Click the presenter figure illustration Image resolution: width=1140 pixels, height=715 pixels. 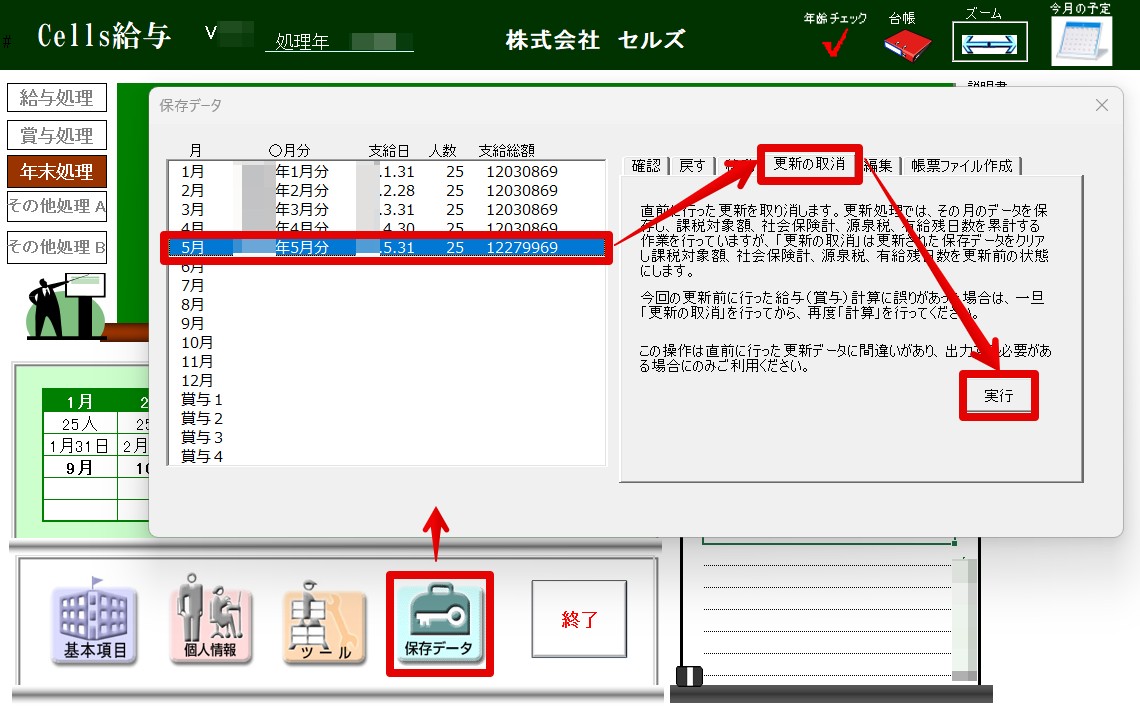coord(65,305)
